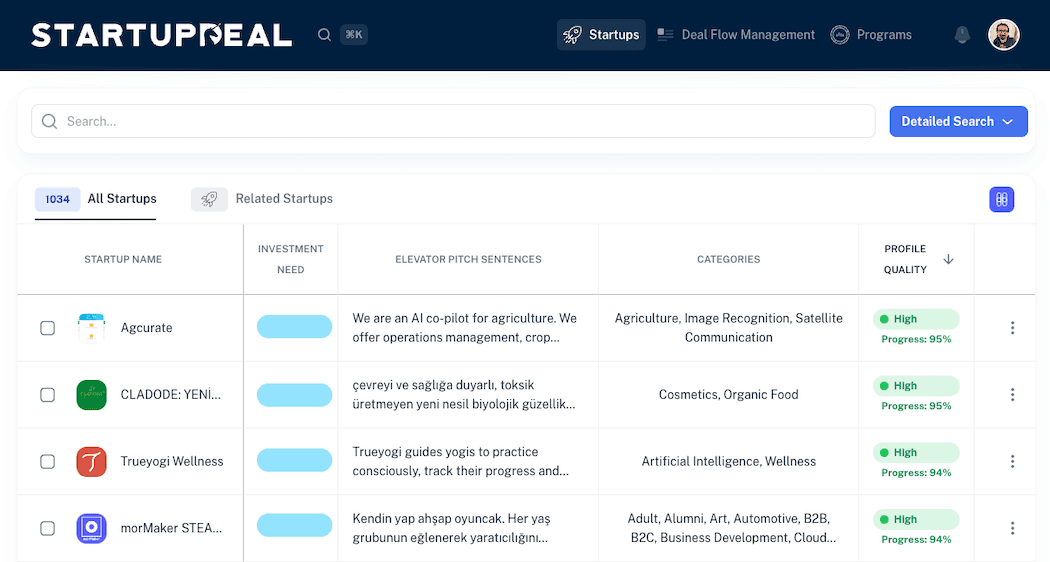1050x562 pixels.
Task: Open CLADODE: YENİ... startup link
Action: click(x=171, y=395)
